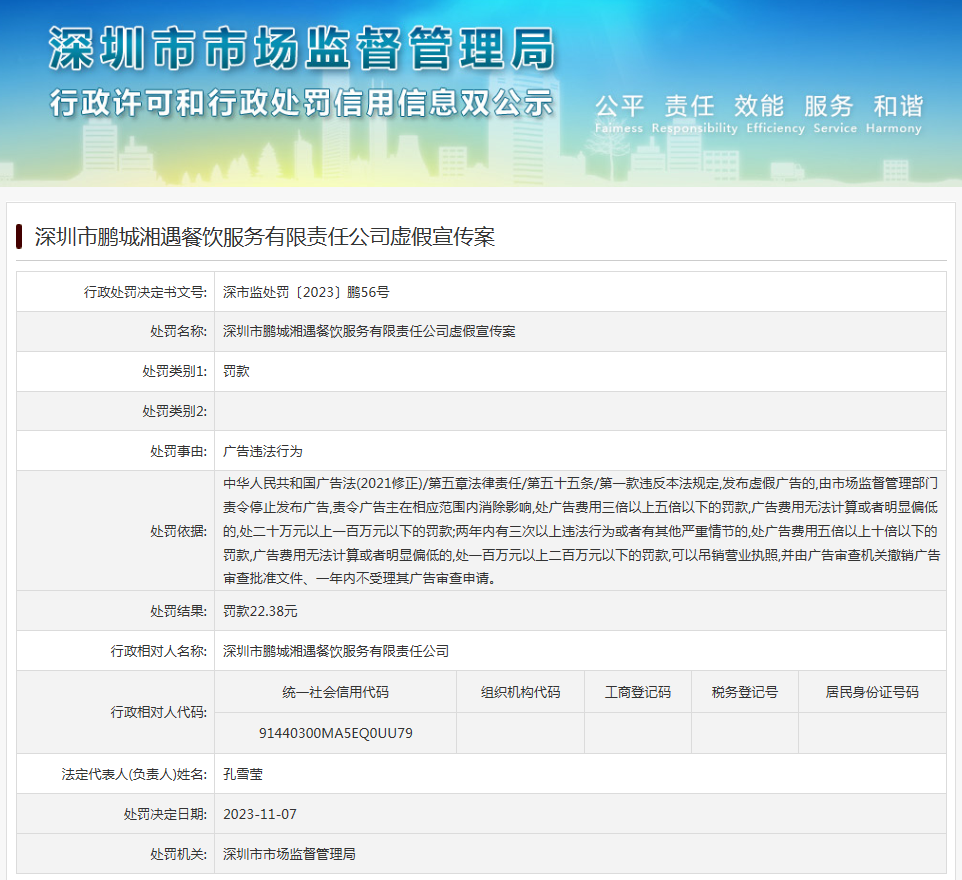Select the 行政相对人名称 label
This screenshot has height=880, width=962.
click(159, 651)
